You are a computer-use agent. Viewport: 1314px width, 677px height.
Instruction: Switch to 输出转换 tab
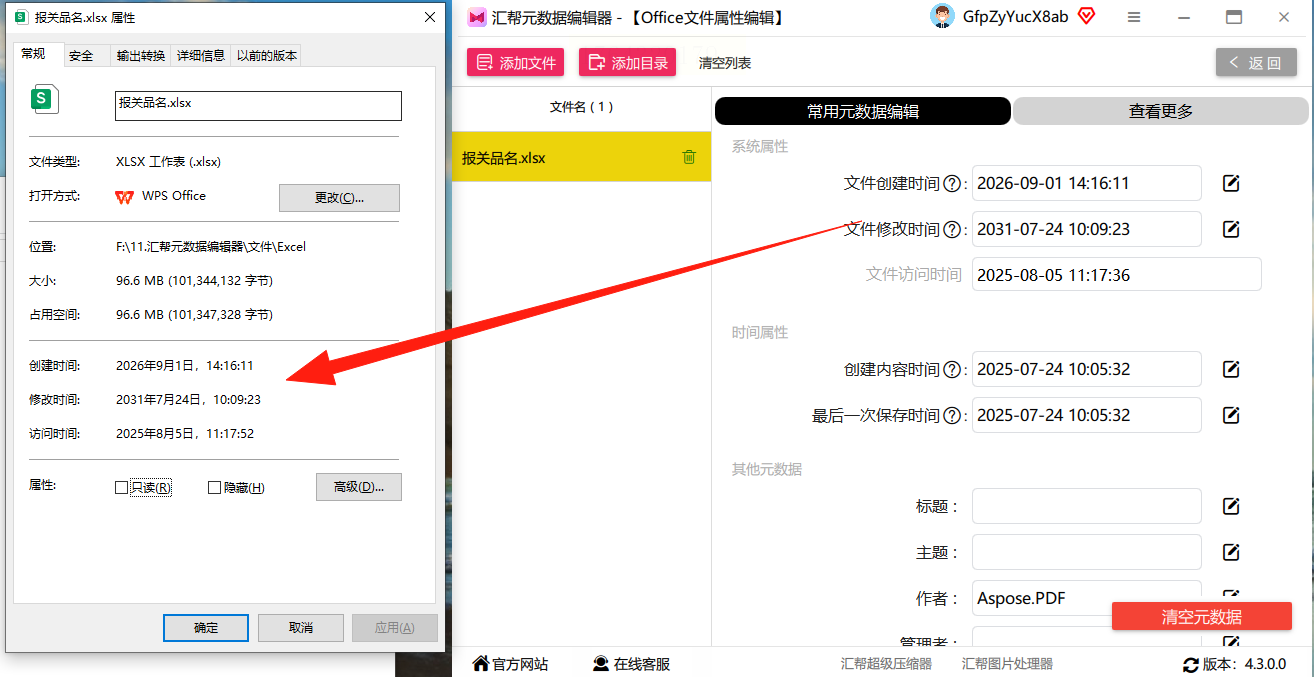pos(141,56)
